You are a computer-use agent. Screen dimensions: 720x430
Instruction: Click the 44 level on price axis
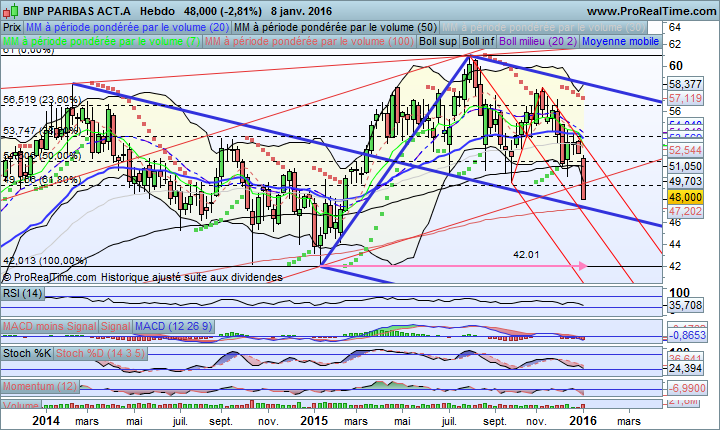click(675, 244)
